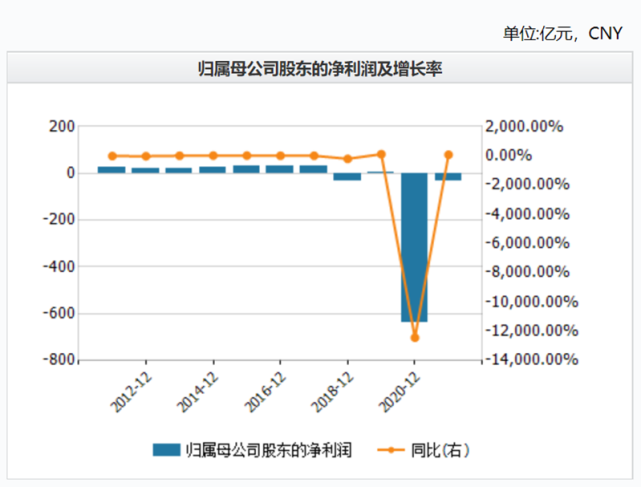The width and height of the screenshot is (641, 487).
Task: Click the last orange point on the line
Action: pos(448,155)
